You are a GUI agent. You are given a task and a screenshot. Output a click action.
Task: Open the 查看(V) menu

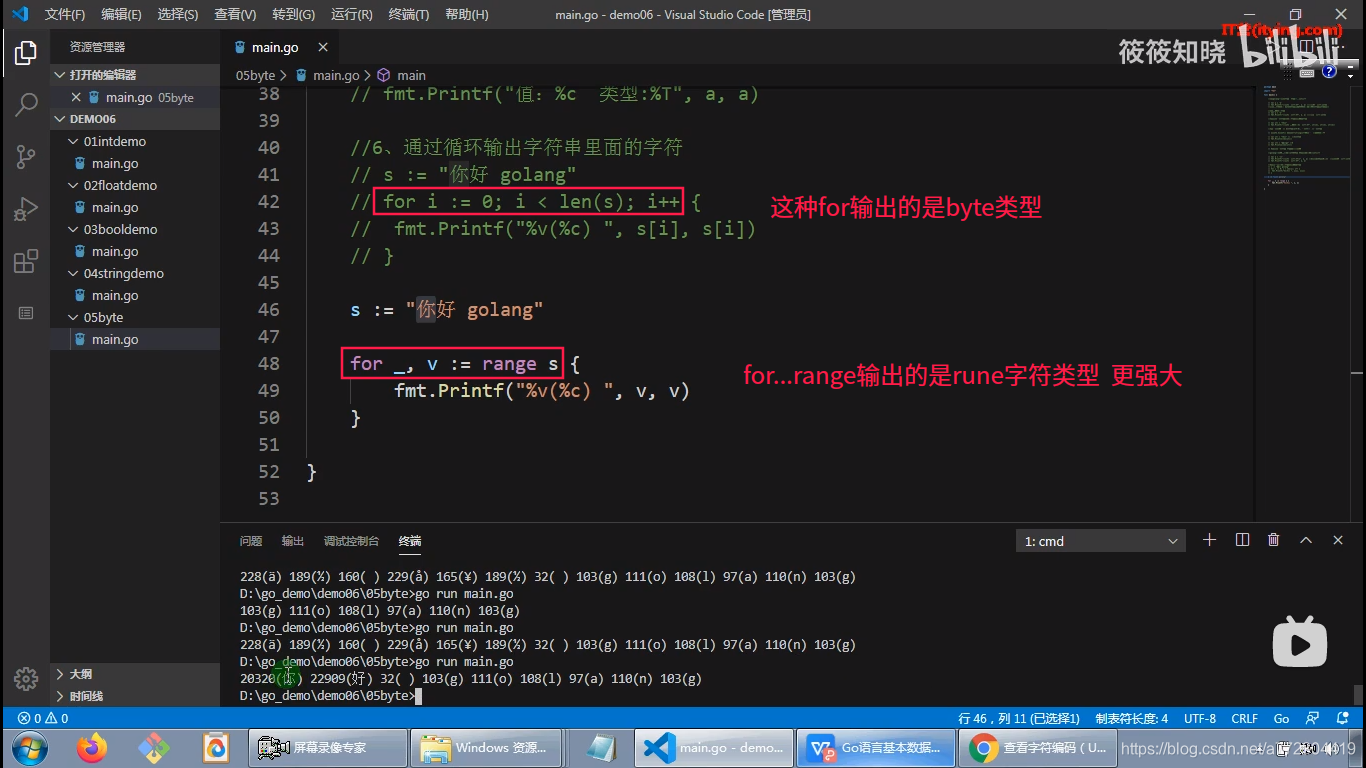235,15
